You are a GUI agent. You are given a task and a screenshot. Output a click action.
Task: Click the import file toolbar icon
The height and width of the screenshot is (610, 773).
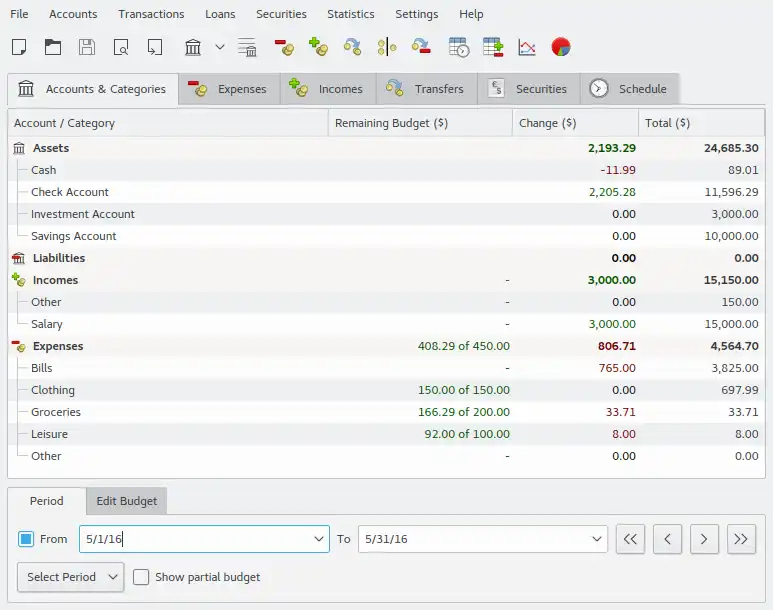155,47
